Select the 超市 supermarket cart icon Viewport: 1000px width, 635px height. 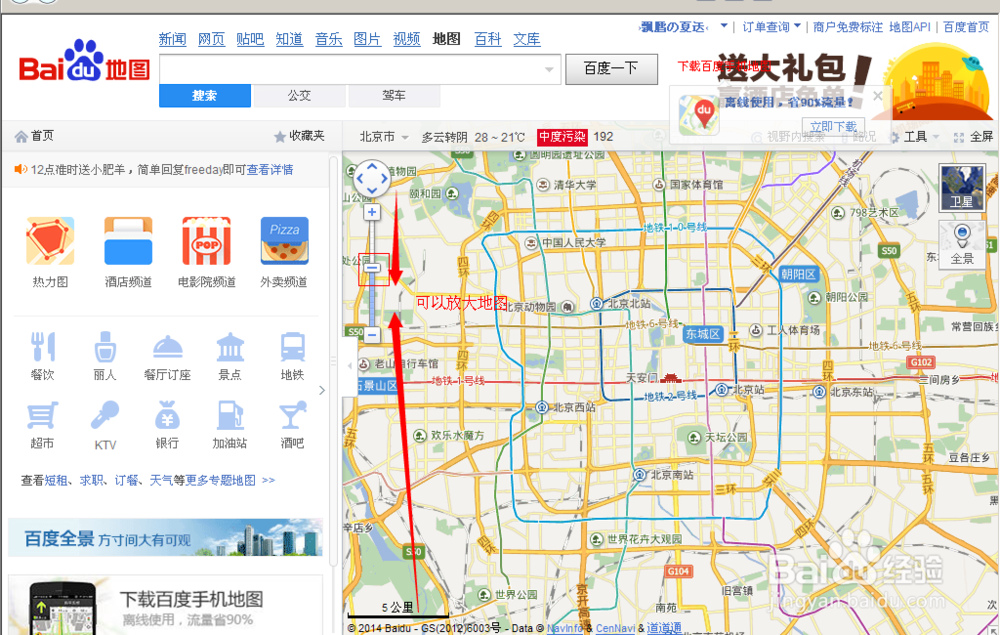coord(42,415)
